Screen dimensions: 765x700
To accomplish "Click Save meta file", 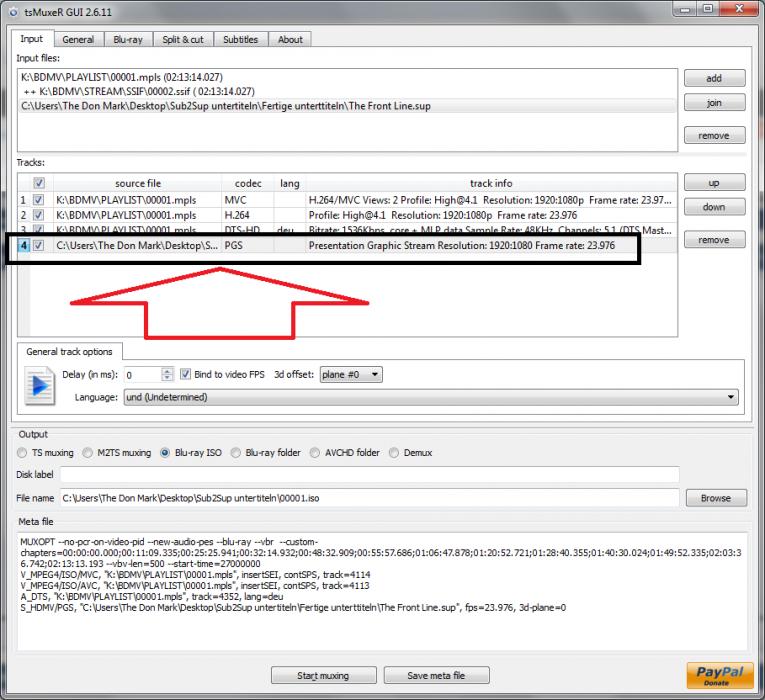I will pos(436,676).
